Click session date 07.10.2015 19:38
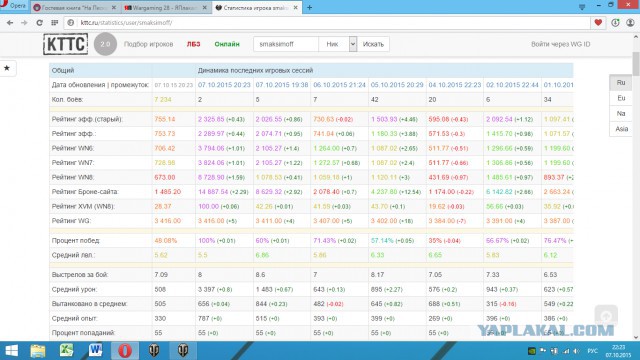This screenshot has width=640, height=360. [282, 85]
